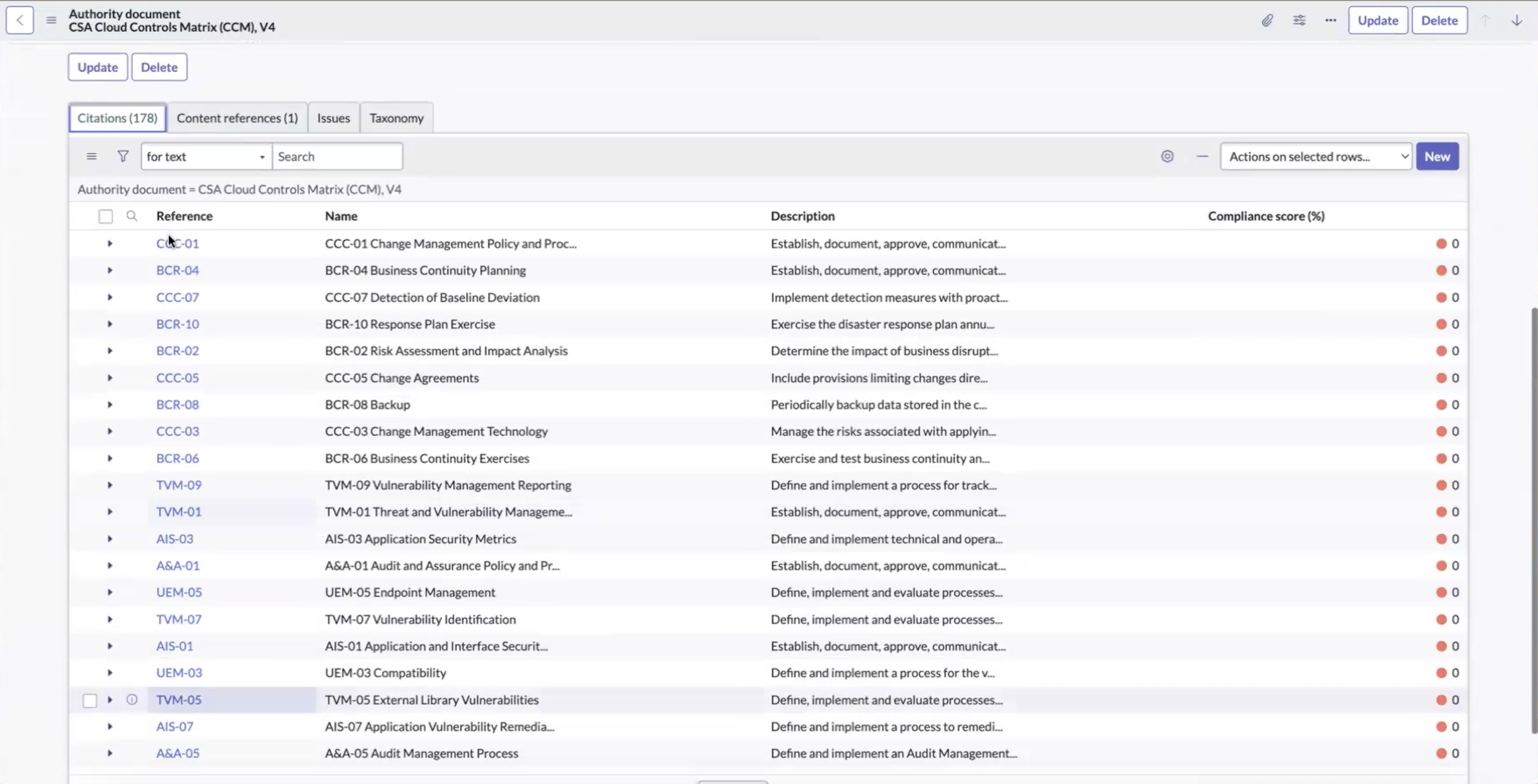Show the filter funnel for citations
The width and height of the screenshot is (1538, 784).
(x=123, y=157)
